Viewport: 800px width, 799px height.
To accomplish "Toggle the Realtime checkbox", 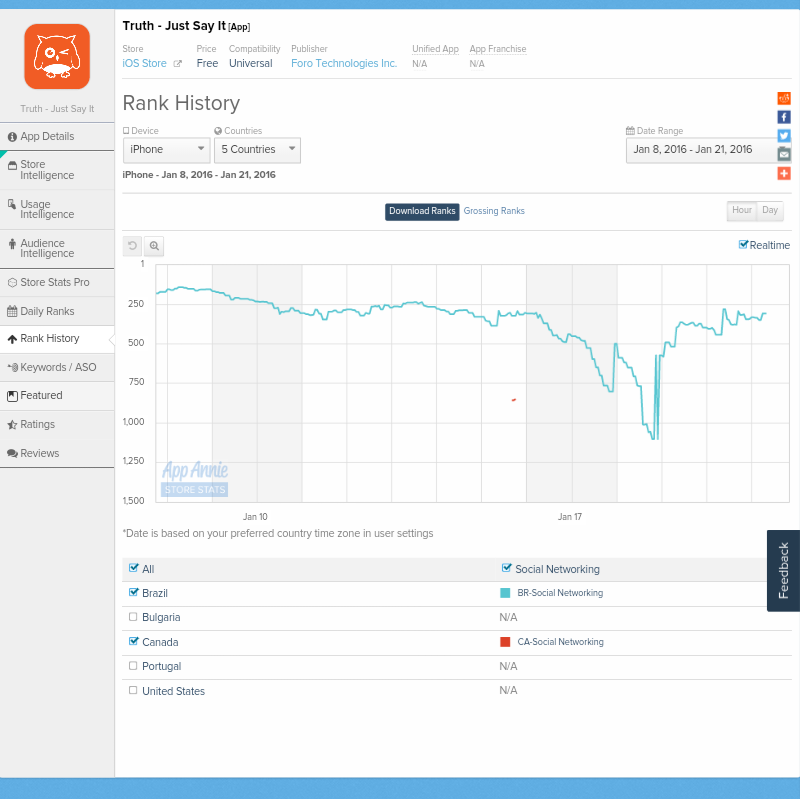I will pos(743,244).
